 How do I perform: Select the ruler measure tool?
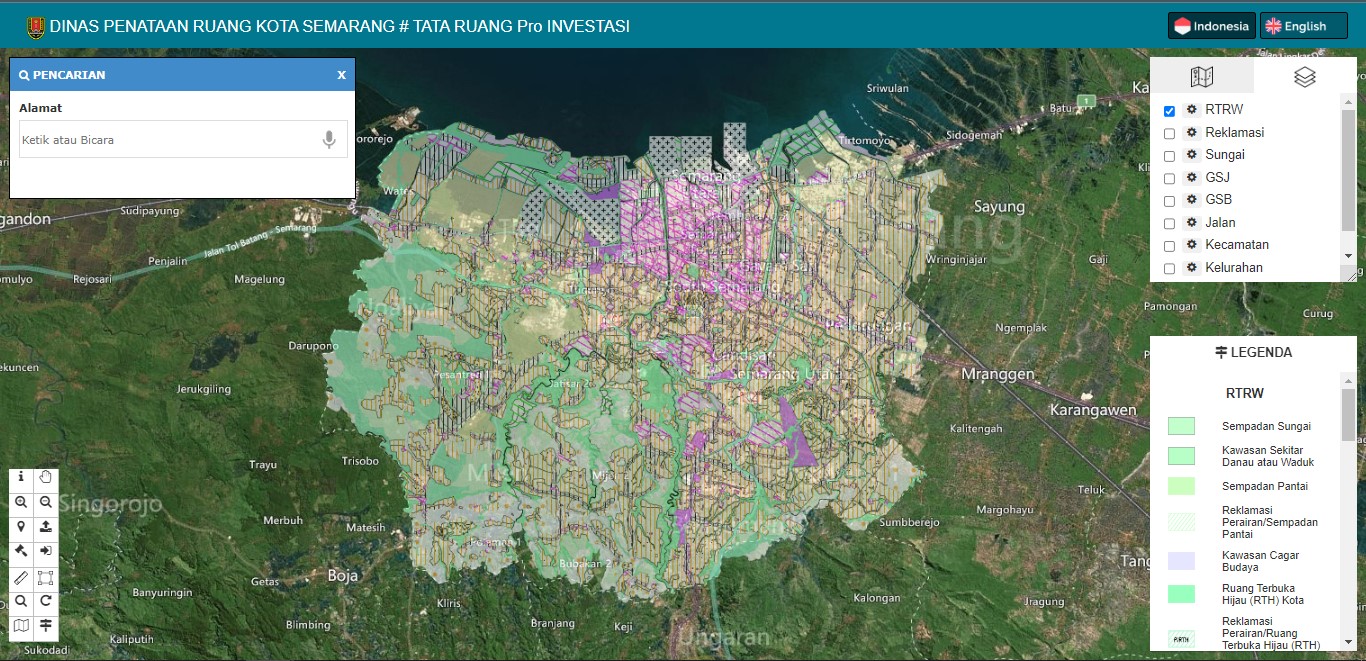21,577
